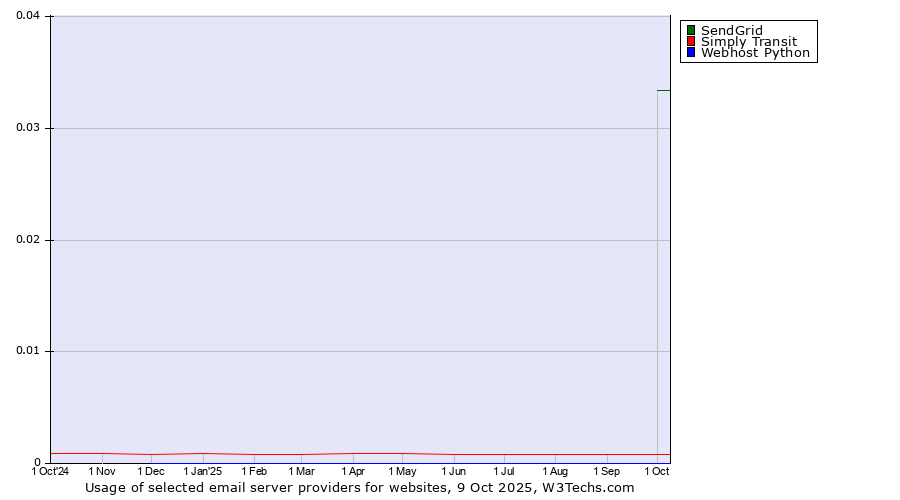
Task: Click the blue Webhost Python legend swatch
Action: (690, 53)
